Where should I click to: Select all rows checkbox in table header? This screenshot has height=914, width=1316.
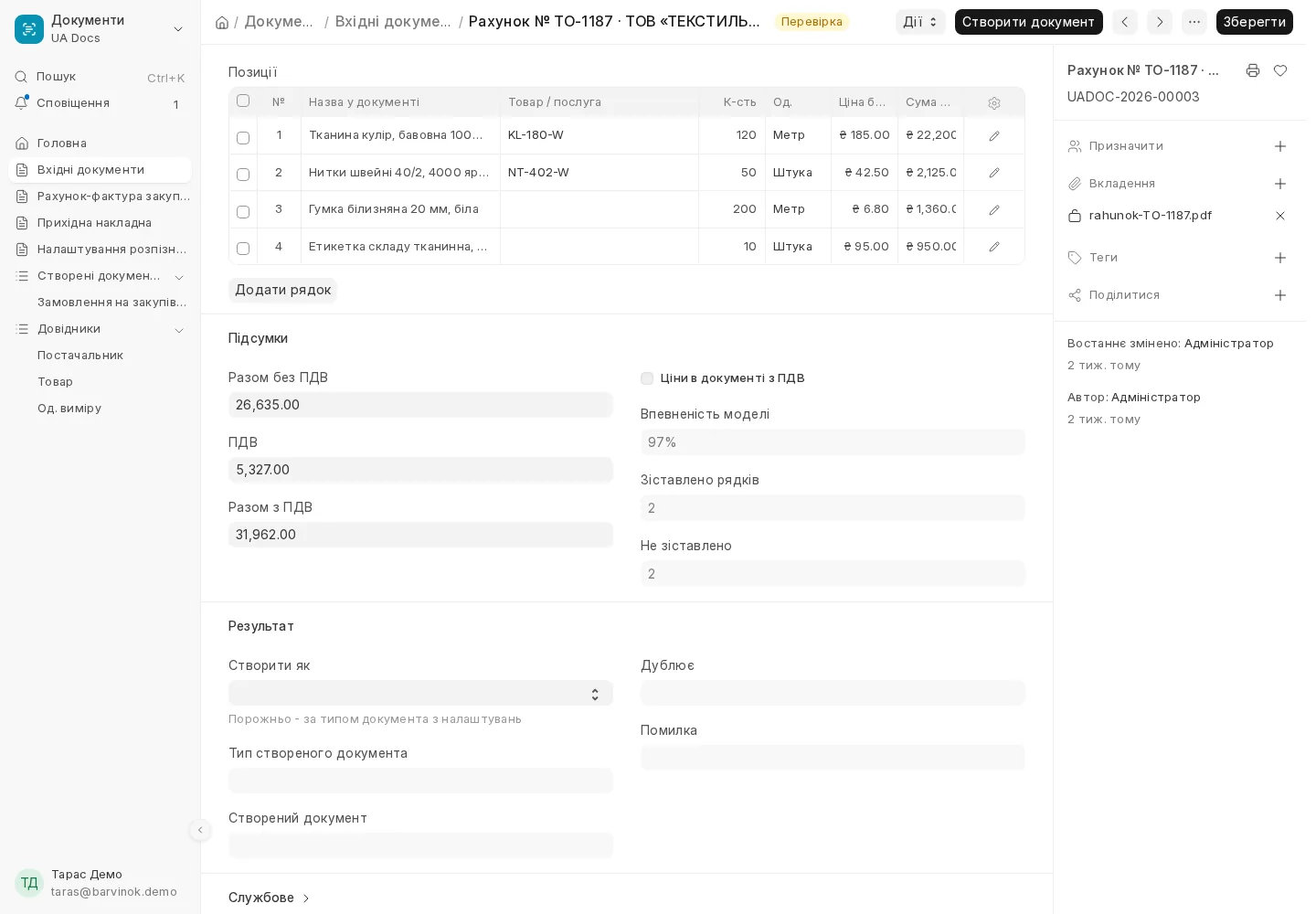click(x=243, y=101)
